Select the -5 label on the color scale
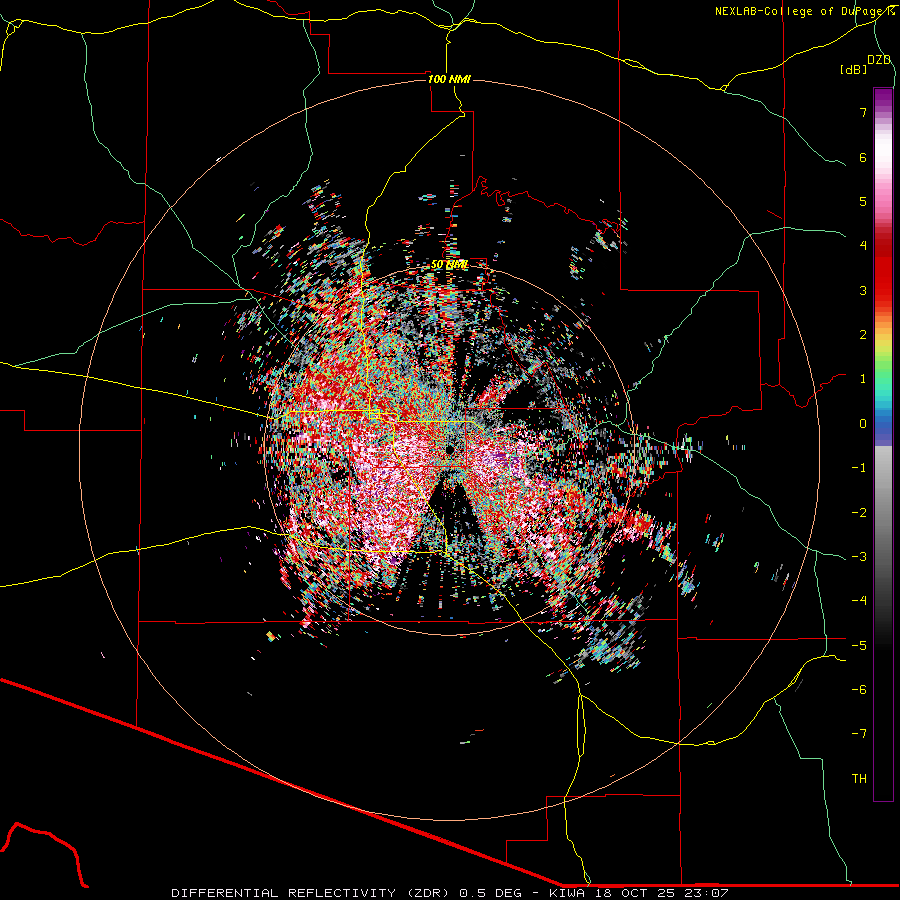Viewport: 900px width, 900px height. [x=859, y=645]
